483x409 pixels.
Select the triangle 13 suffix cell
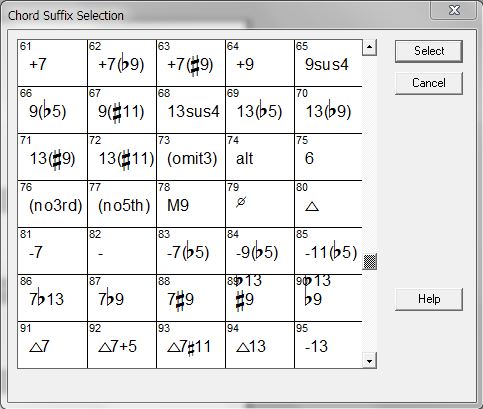(x=260, y=345)
